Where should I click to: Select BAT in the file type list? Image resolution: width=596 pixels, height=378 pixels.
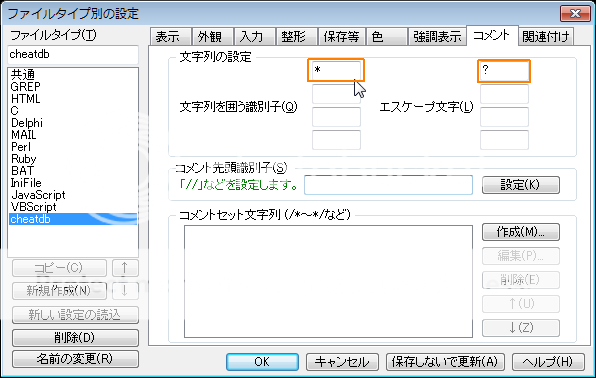[x=73, y=171]
